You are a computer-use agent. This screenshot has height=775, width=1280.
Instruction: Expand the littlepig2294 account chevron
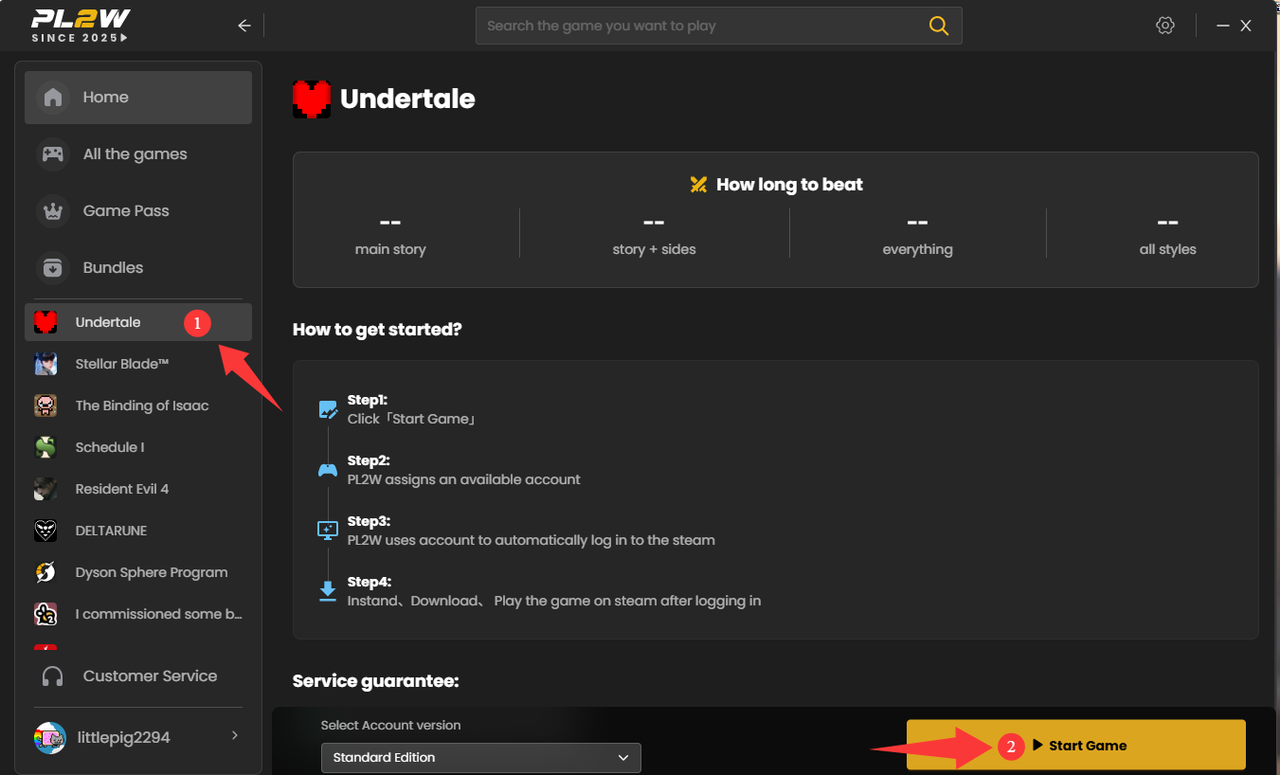[x=235, y=736]
